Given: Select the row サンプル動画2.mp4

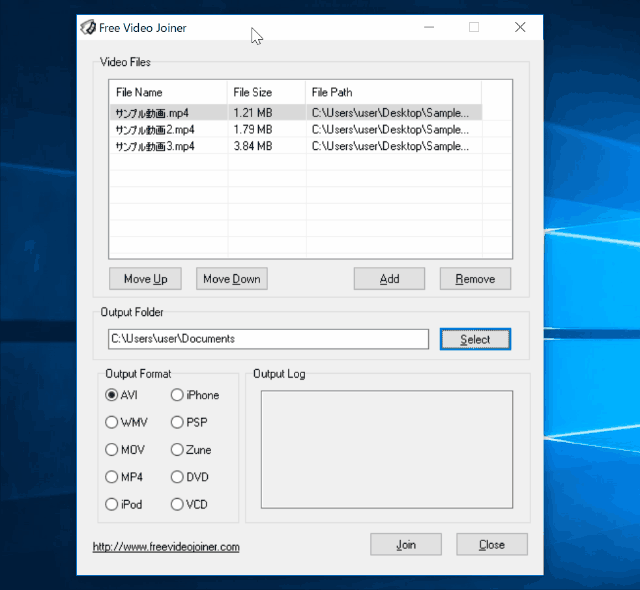Looking at the screenshot, I should (296, 129).
